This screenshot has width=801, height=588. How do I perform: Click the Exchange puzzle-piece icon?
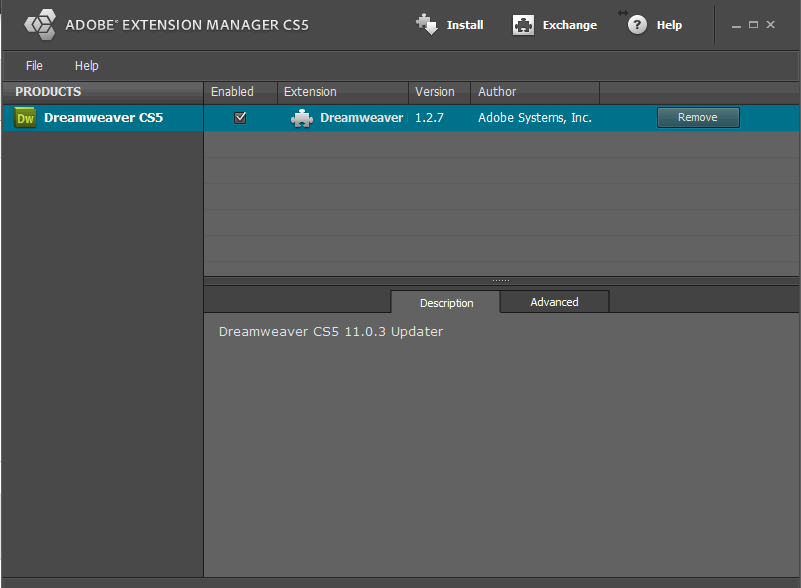pos(523,25)
